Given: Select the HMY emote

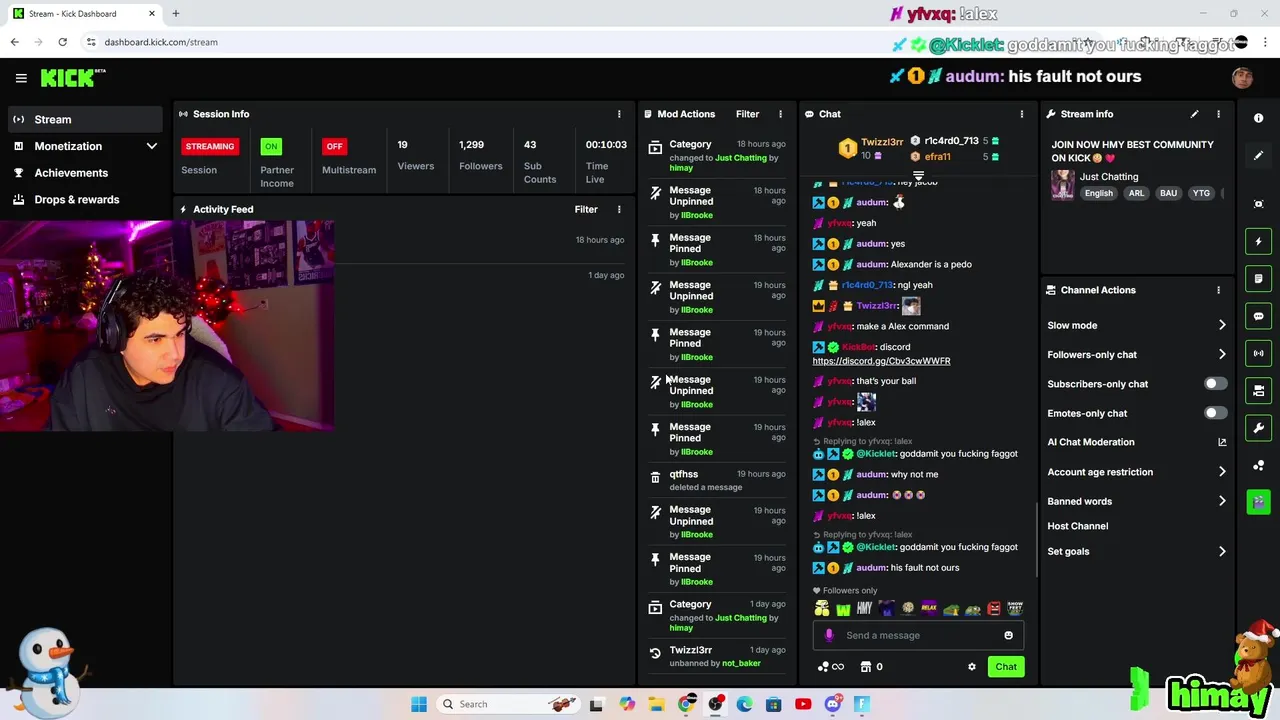Looking at the screenshot, I should (x=864, y=609).
